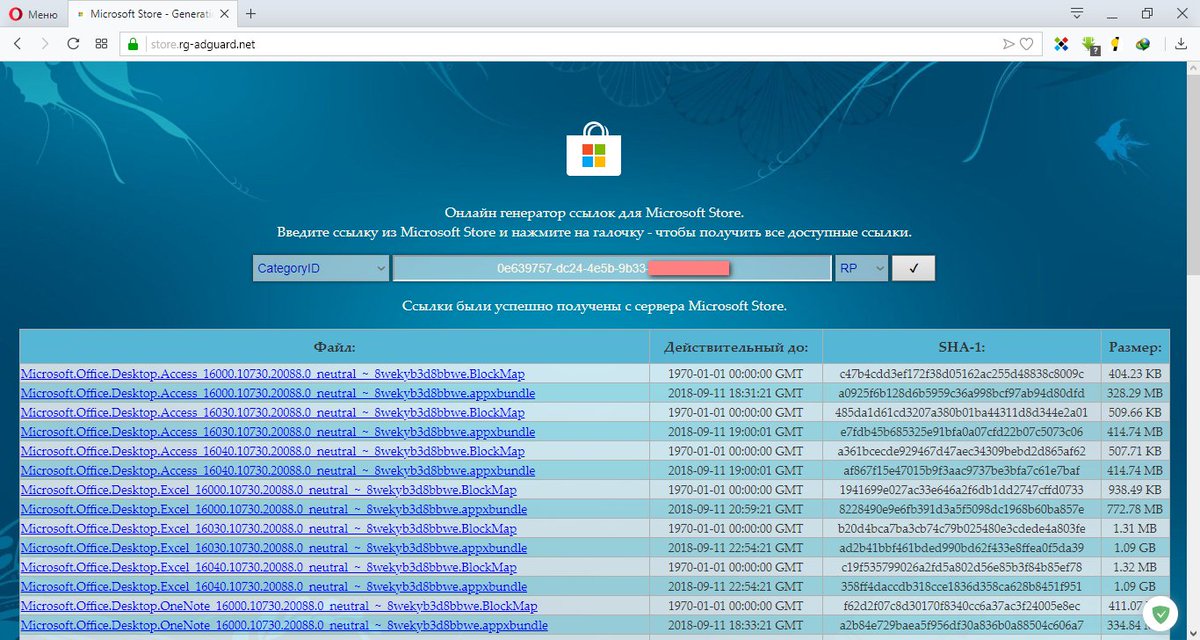This screenshot has height=640, width=1200.
Task: Click the colored diamonds extension icon
Action: click(x=1060, y=43)
